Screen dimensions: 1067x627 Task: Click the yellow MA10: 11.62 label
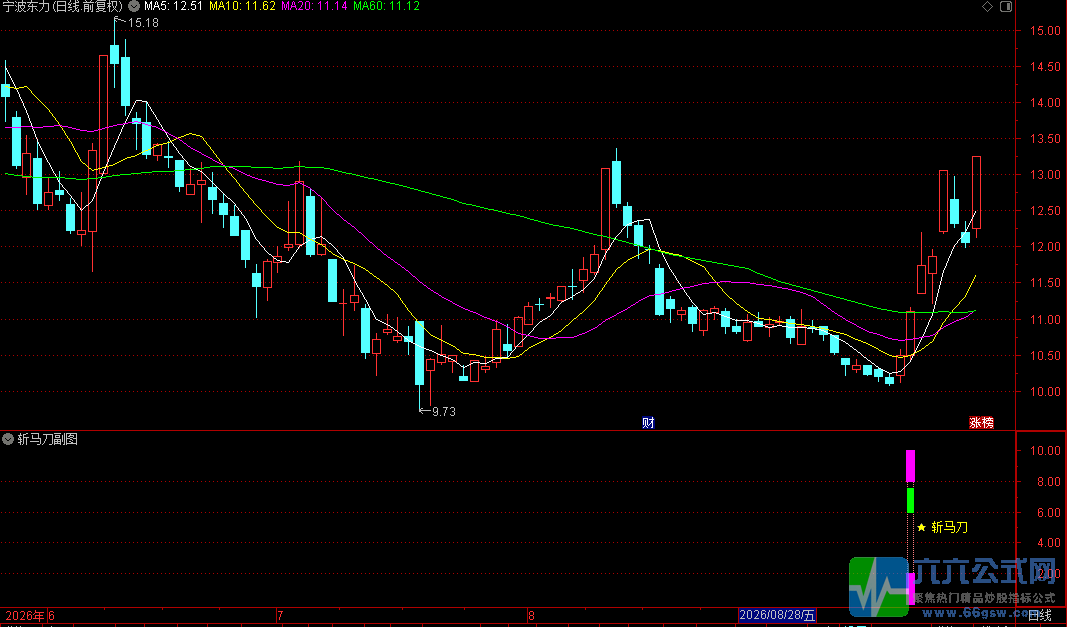coord(242,7)
